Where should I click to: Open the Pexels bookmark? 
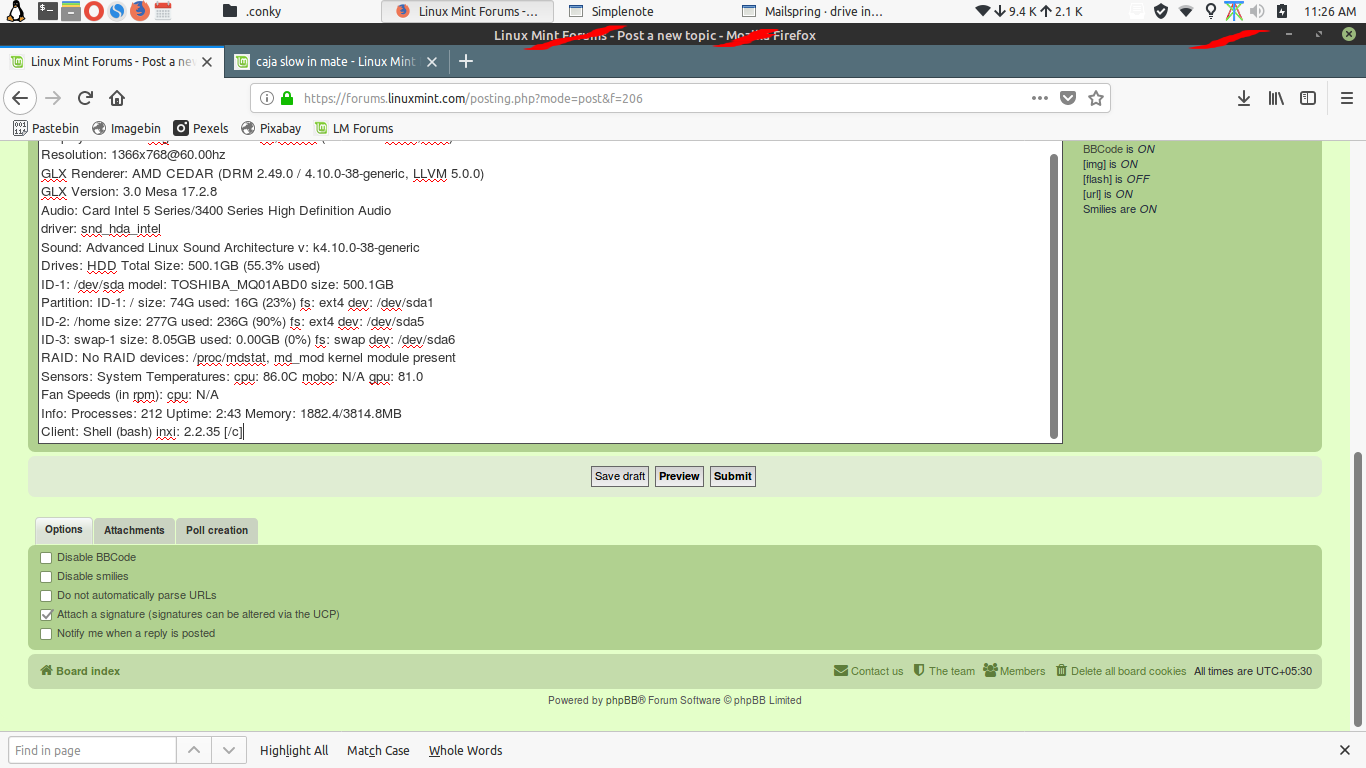[x=201, y=128]
